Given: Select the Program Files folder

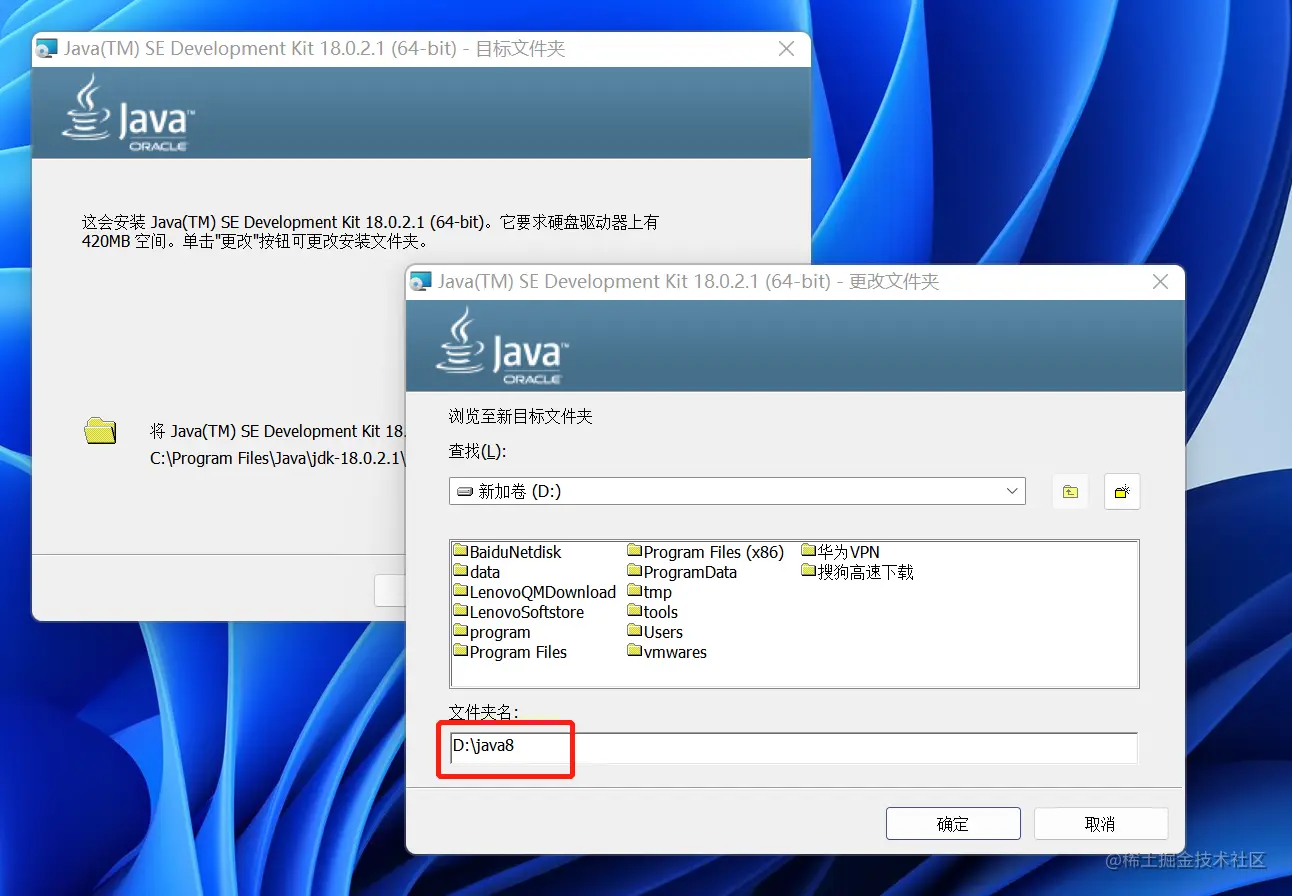Looking at the screenshot, I should tap(510, 652).
